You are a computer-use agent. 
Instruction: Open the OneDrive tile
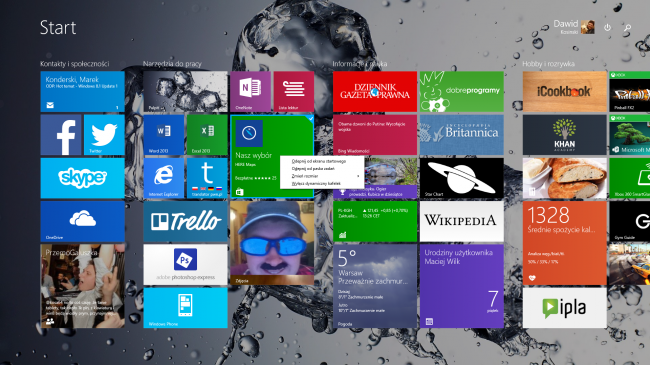(82, 221)
